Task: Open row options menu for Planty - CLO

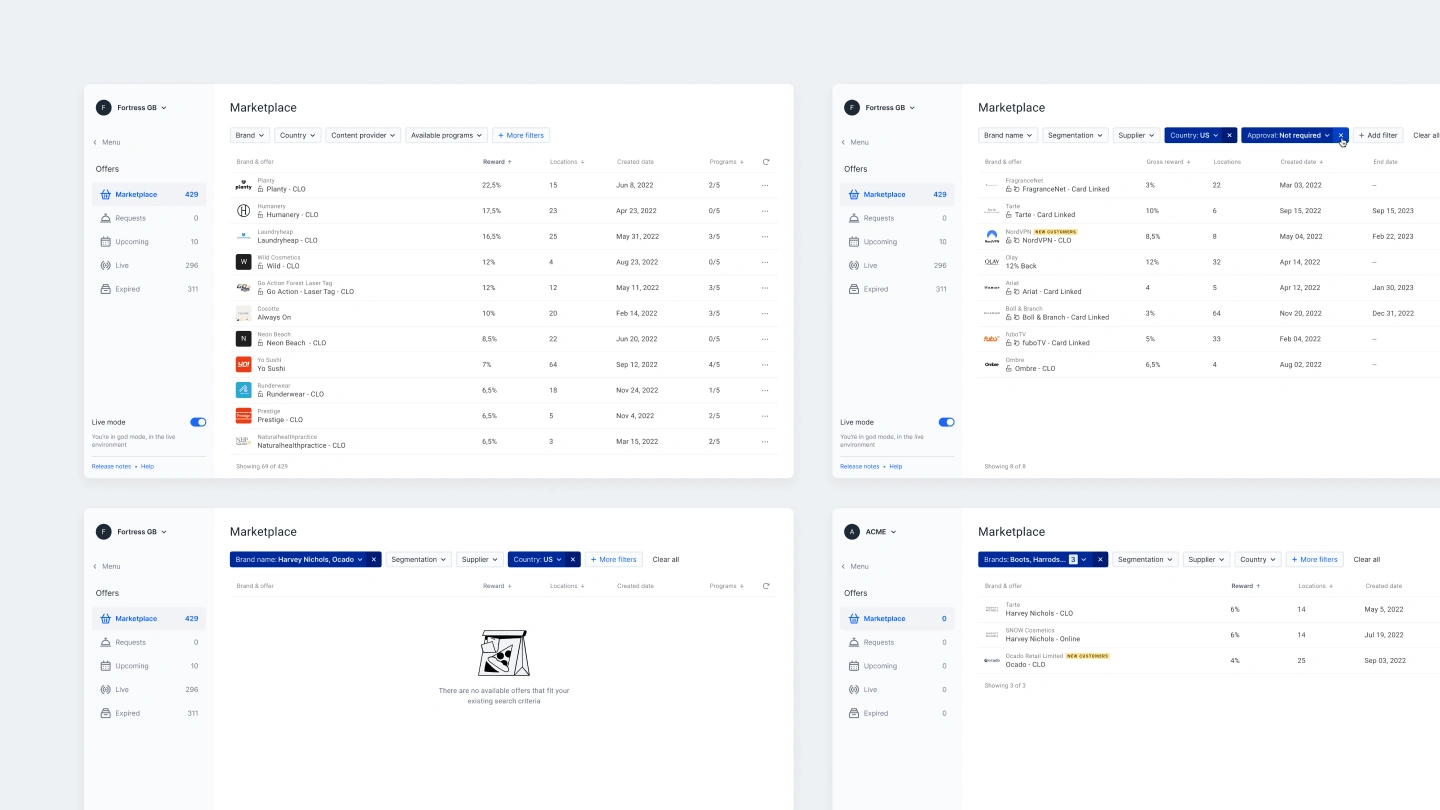Action: pos(765,185)
